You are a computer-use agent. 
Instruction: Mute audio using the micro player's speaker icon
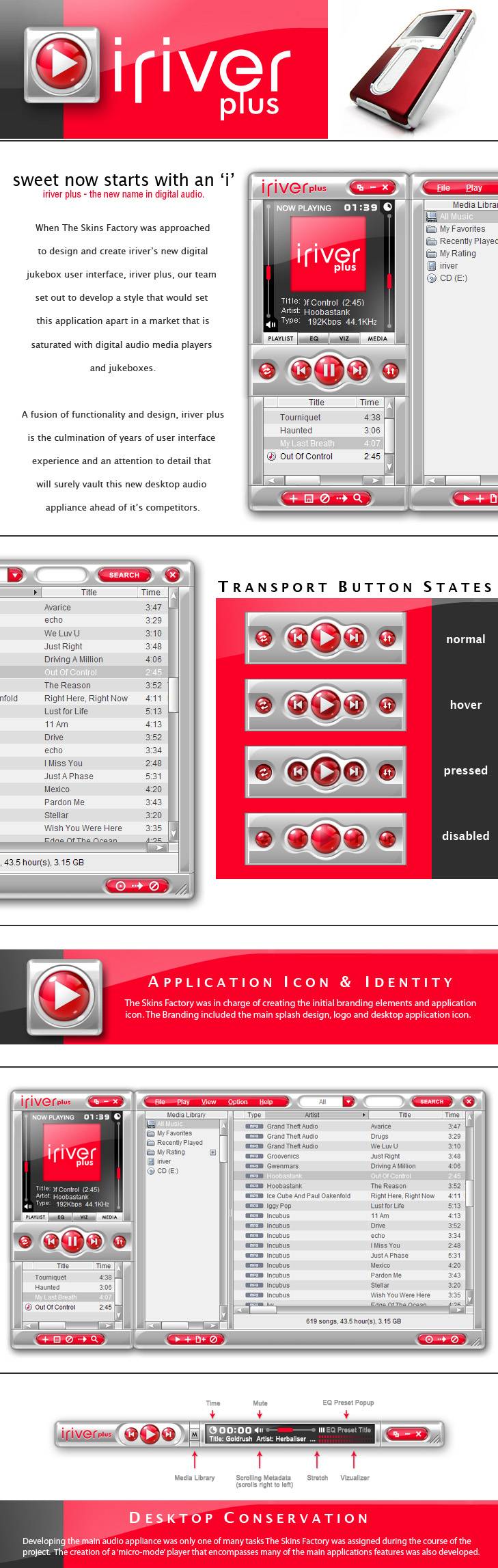click(259, 1429)
